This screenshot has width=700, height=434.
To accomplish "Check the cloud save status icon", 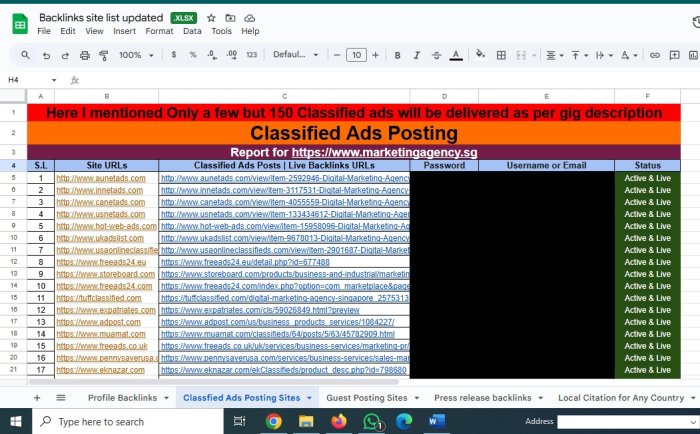I will click(250, 18).
